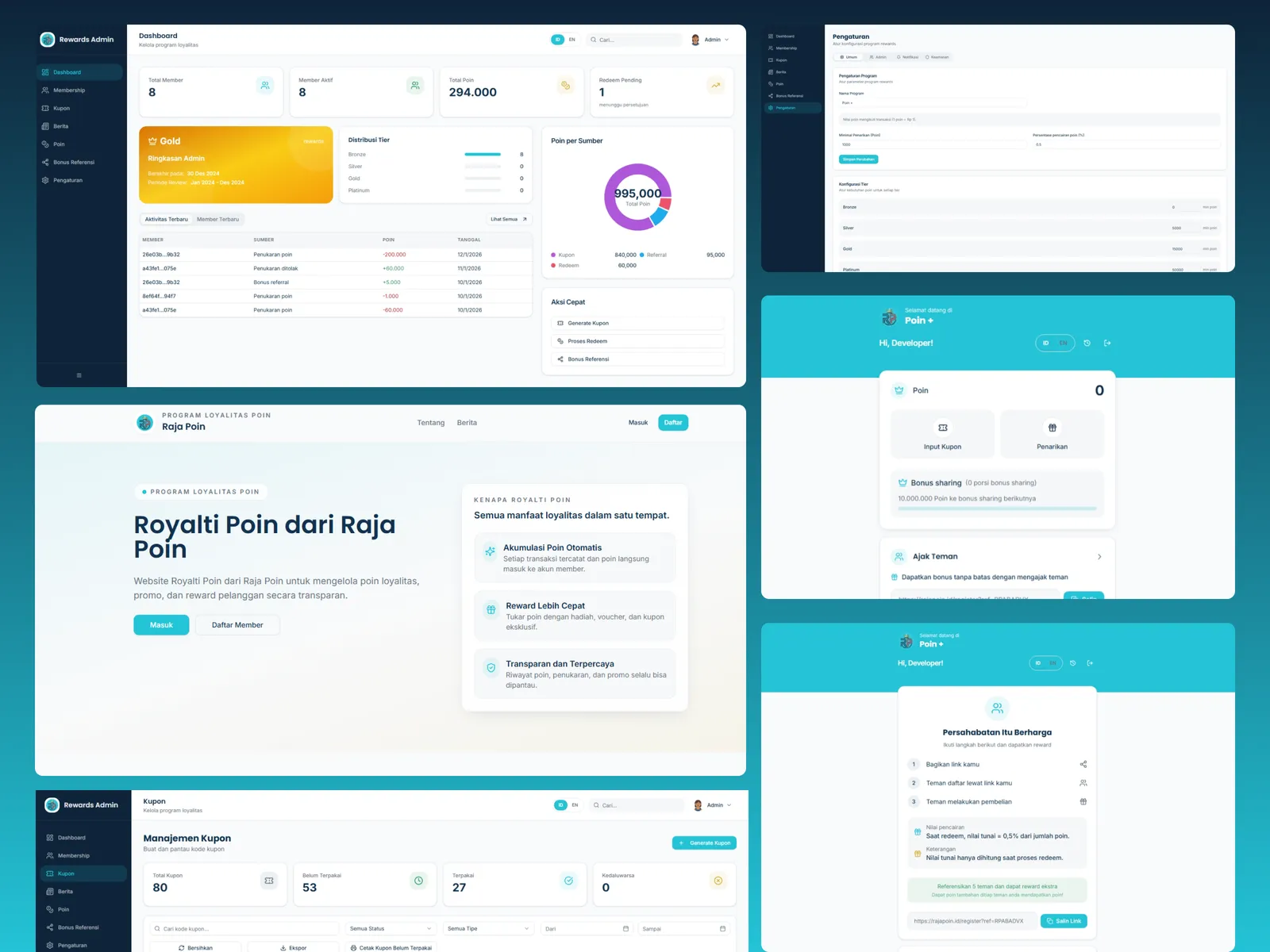The width and height of the screenshot is (1270, 952).
Task: Open Tentang in the Raja Poin navigation
Action: pos(431,423)
